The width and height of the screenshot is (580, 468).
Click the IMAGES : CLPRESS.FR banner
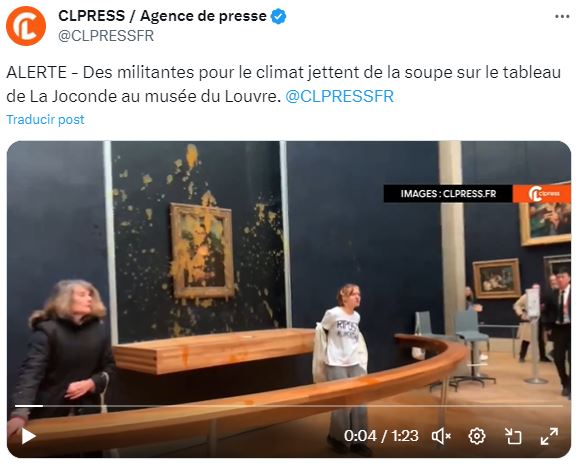pos(448,193)
